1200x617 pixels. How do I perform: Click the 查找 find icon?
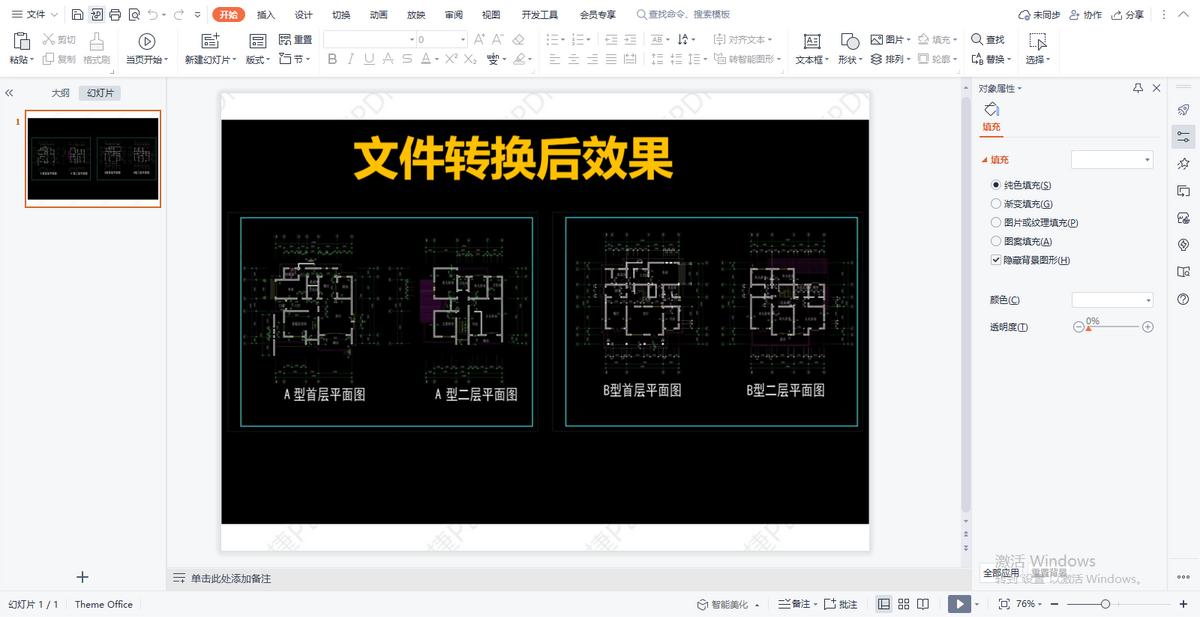click(x=988, y=39)
